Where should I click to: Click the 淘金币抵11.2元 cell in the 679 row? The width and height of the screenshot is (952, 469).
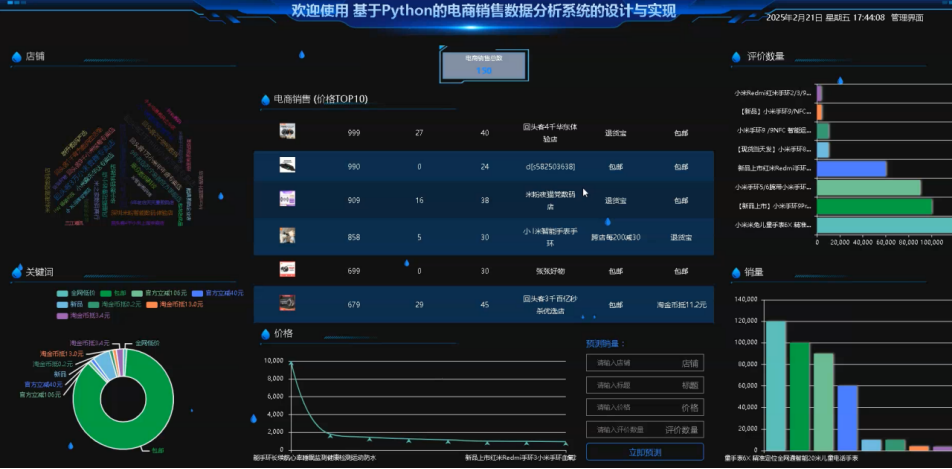click(x=681, y=305)
